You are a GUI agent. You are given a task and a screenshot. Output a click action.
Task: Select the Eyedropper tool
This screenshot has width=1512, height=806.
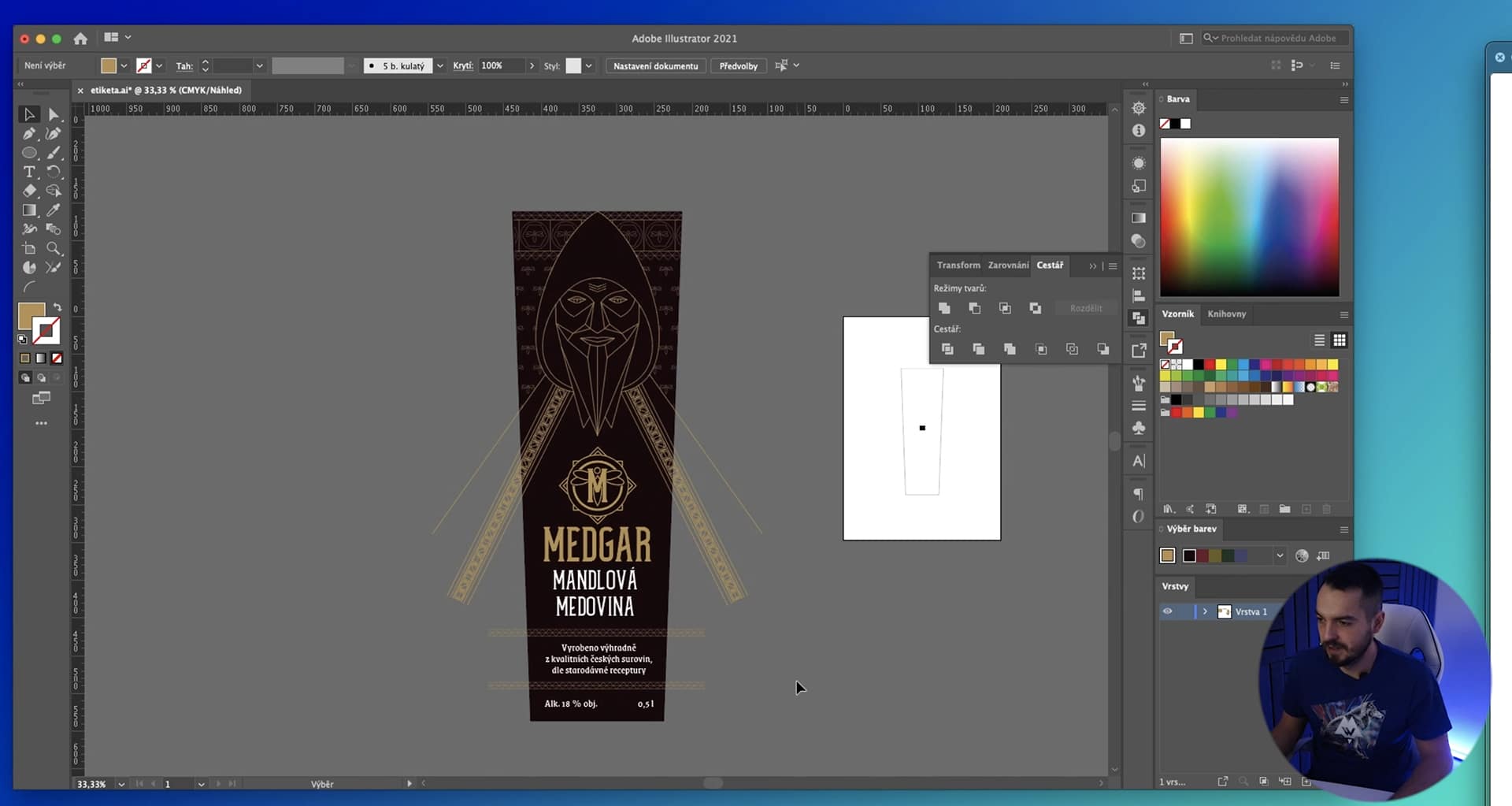(x=54, y=210)
